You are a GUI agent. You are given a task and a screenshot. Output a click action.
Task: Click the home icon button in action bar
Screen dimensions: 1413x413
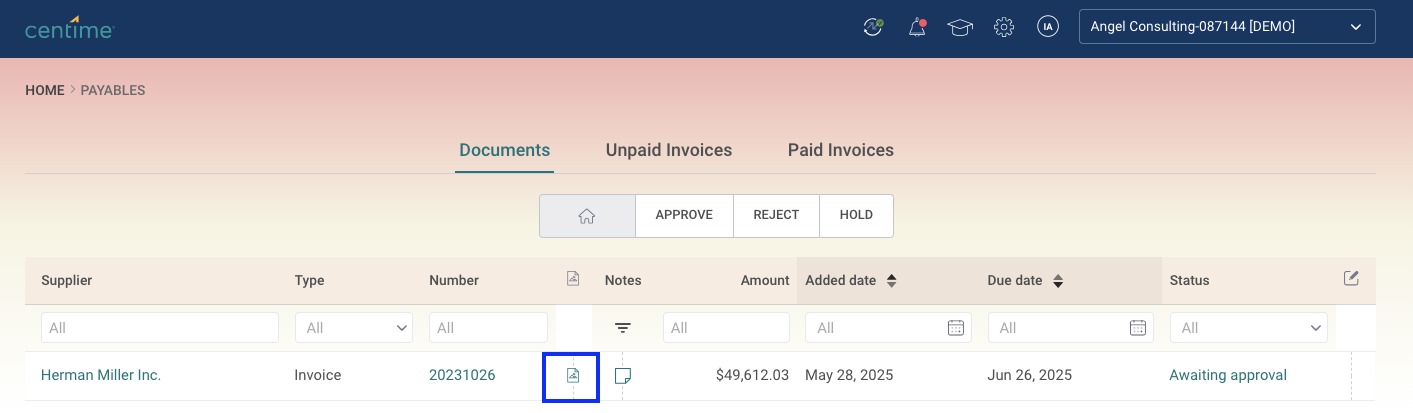pos(587,216)
